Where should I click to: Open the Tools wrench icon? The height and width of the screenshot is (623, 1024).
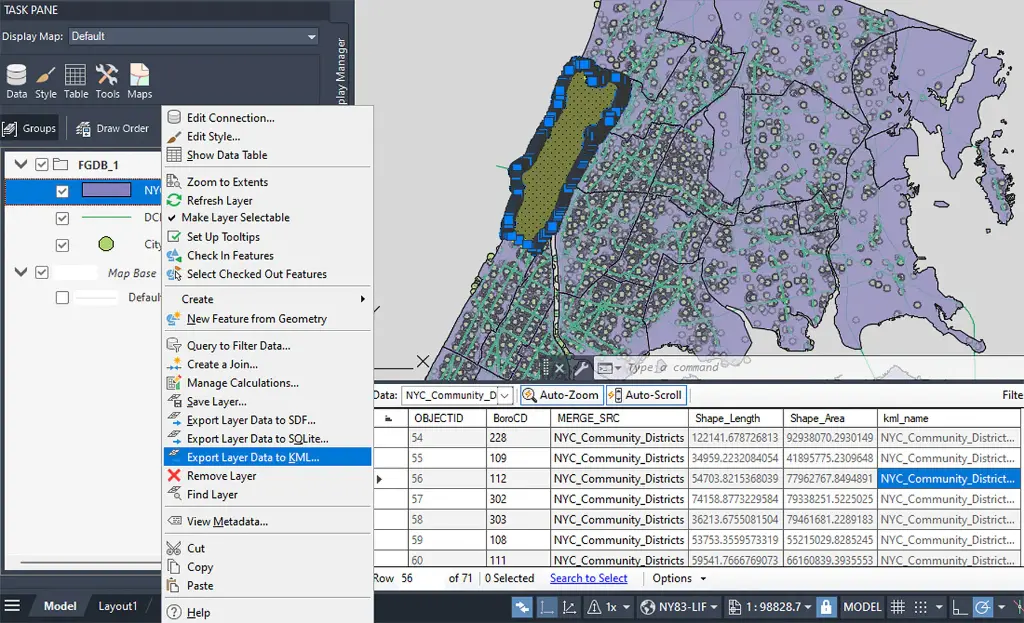107,81
